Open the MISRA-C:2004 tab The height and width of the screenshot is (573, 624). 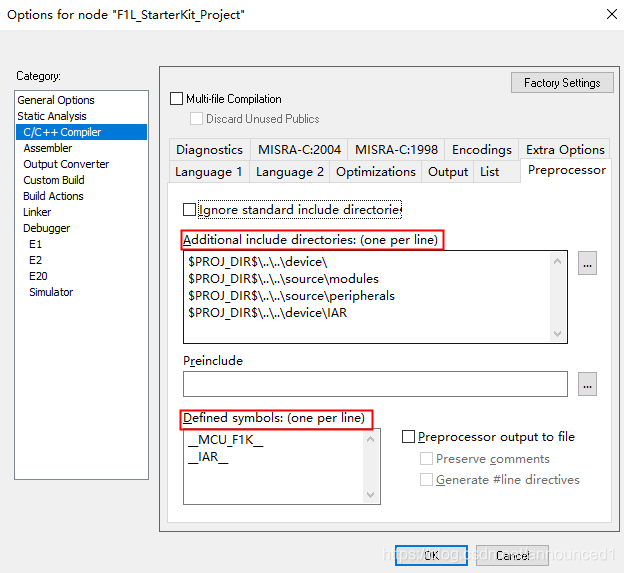tap(299, 150)
